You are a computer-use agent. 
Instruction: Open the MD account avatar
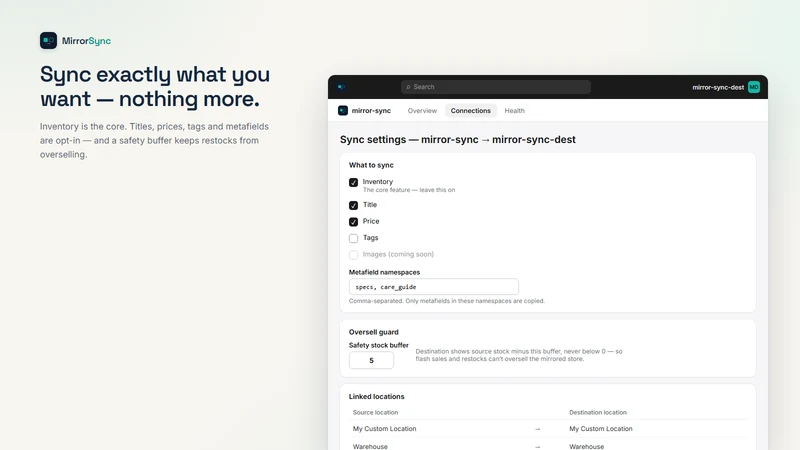(x=754, y=87)
